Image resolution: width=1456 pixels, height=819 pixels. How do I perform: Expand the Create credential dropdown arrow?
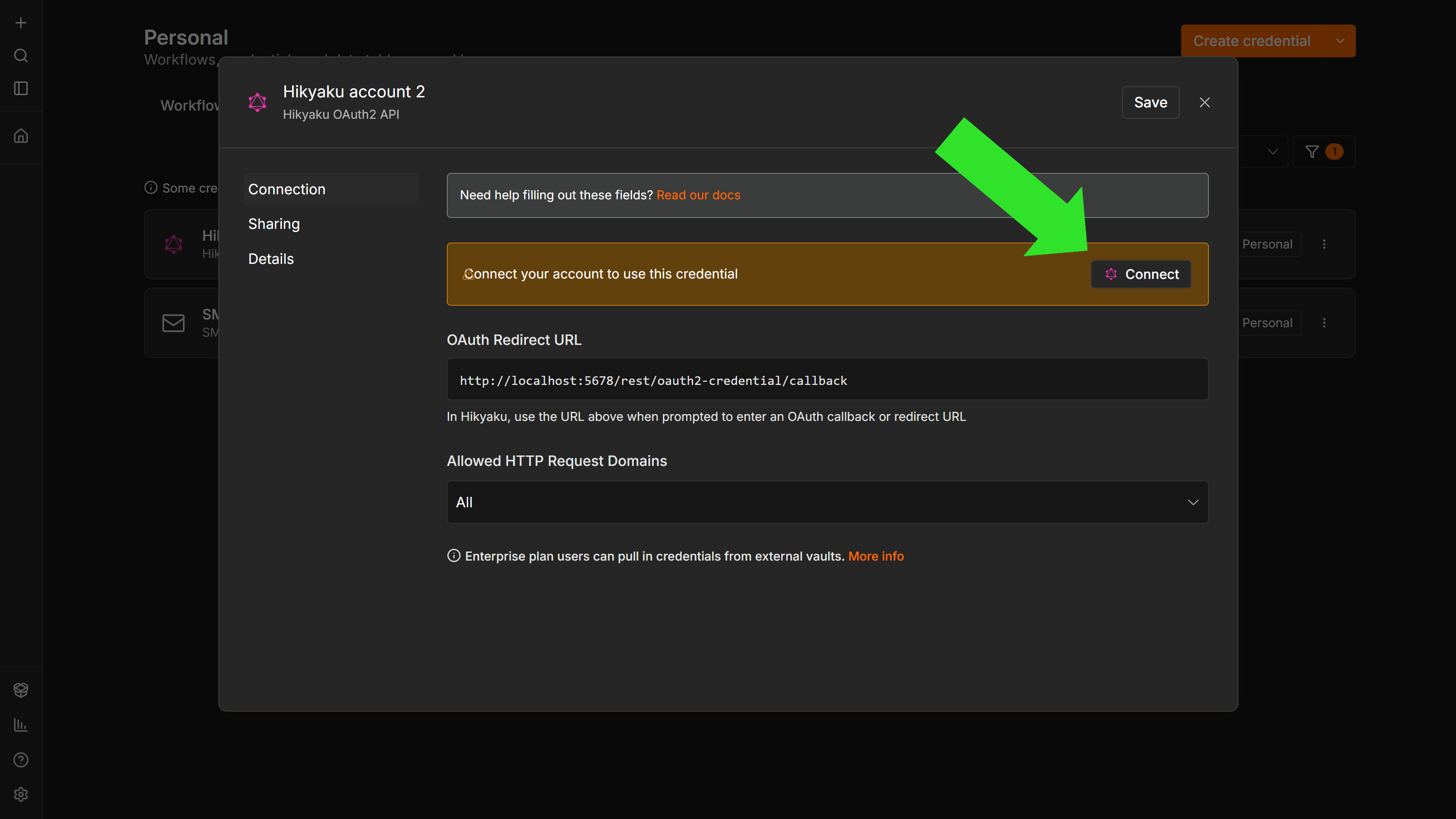coord(1340,40)
